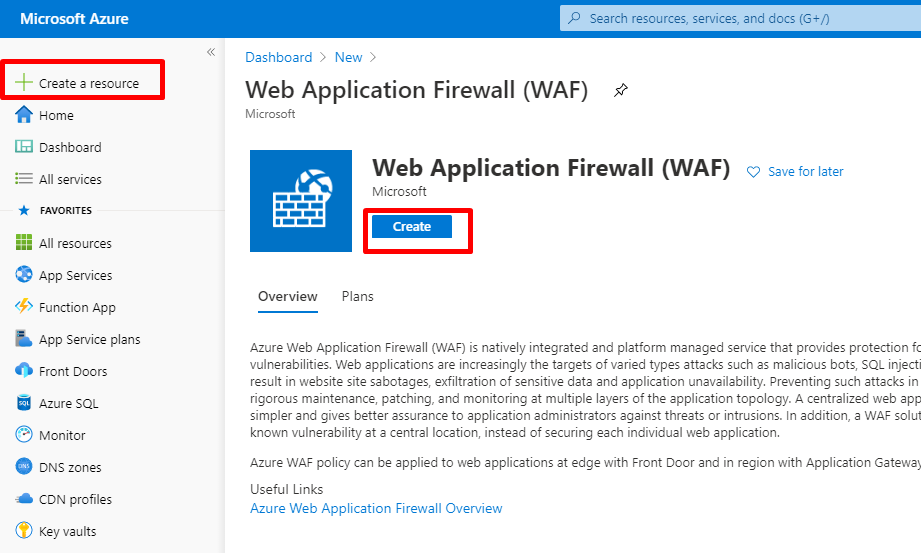Open Azure SQL database icon
Viewport: 921px width, 553px height.
click(23, 403)
